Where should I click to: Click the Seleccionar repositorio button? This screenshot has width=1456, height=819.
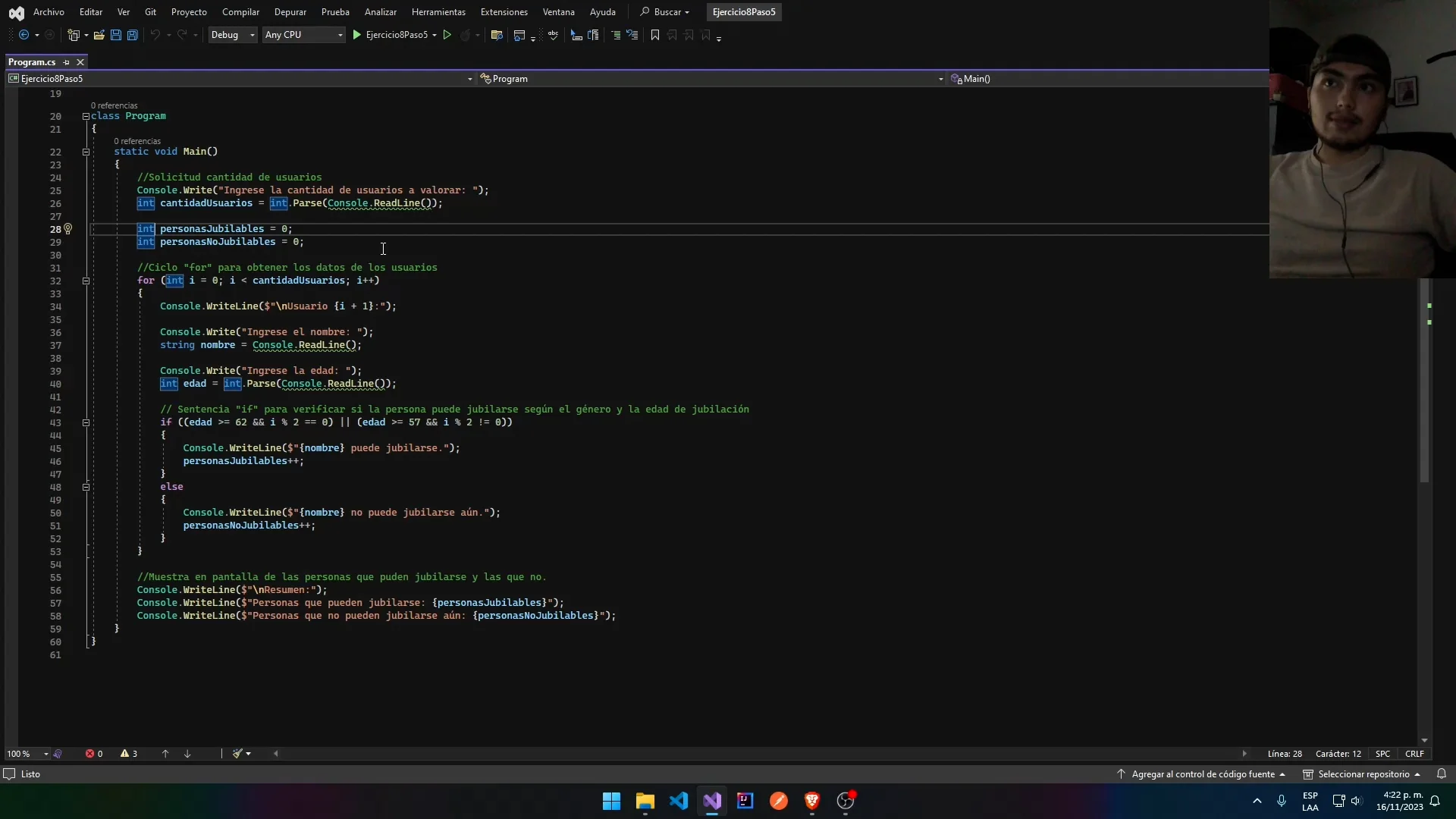(x=1362, y=774)
